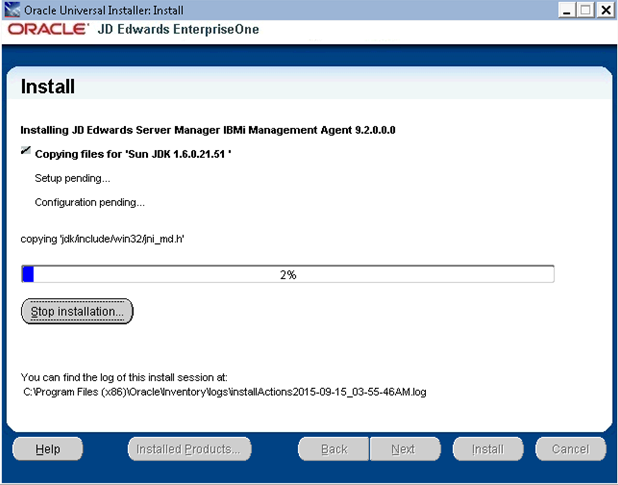Click the Install button
Screen dimensions: 618x485
488,449
